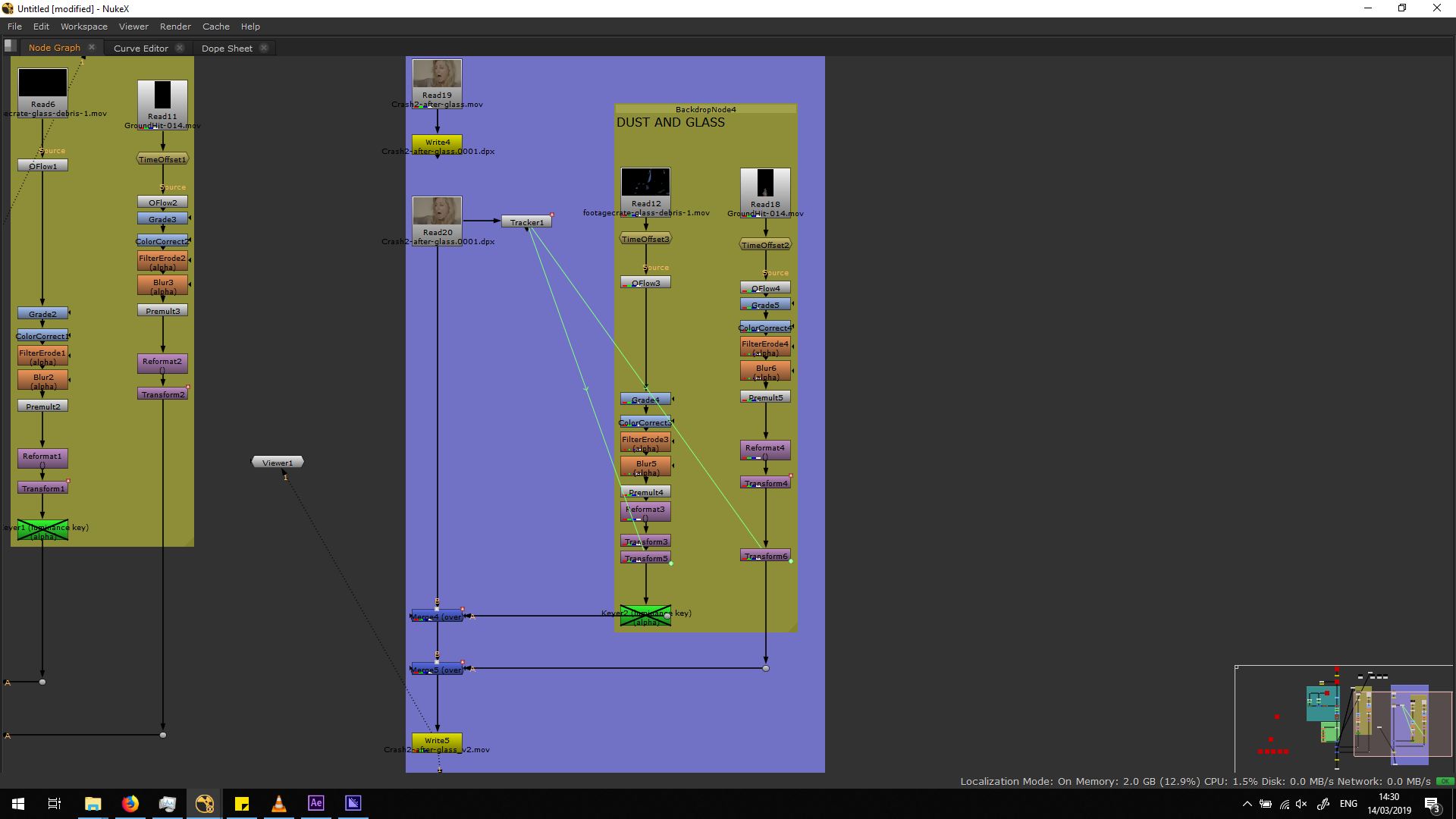Select the yellow Write4 node

pos(437,142)
